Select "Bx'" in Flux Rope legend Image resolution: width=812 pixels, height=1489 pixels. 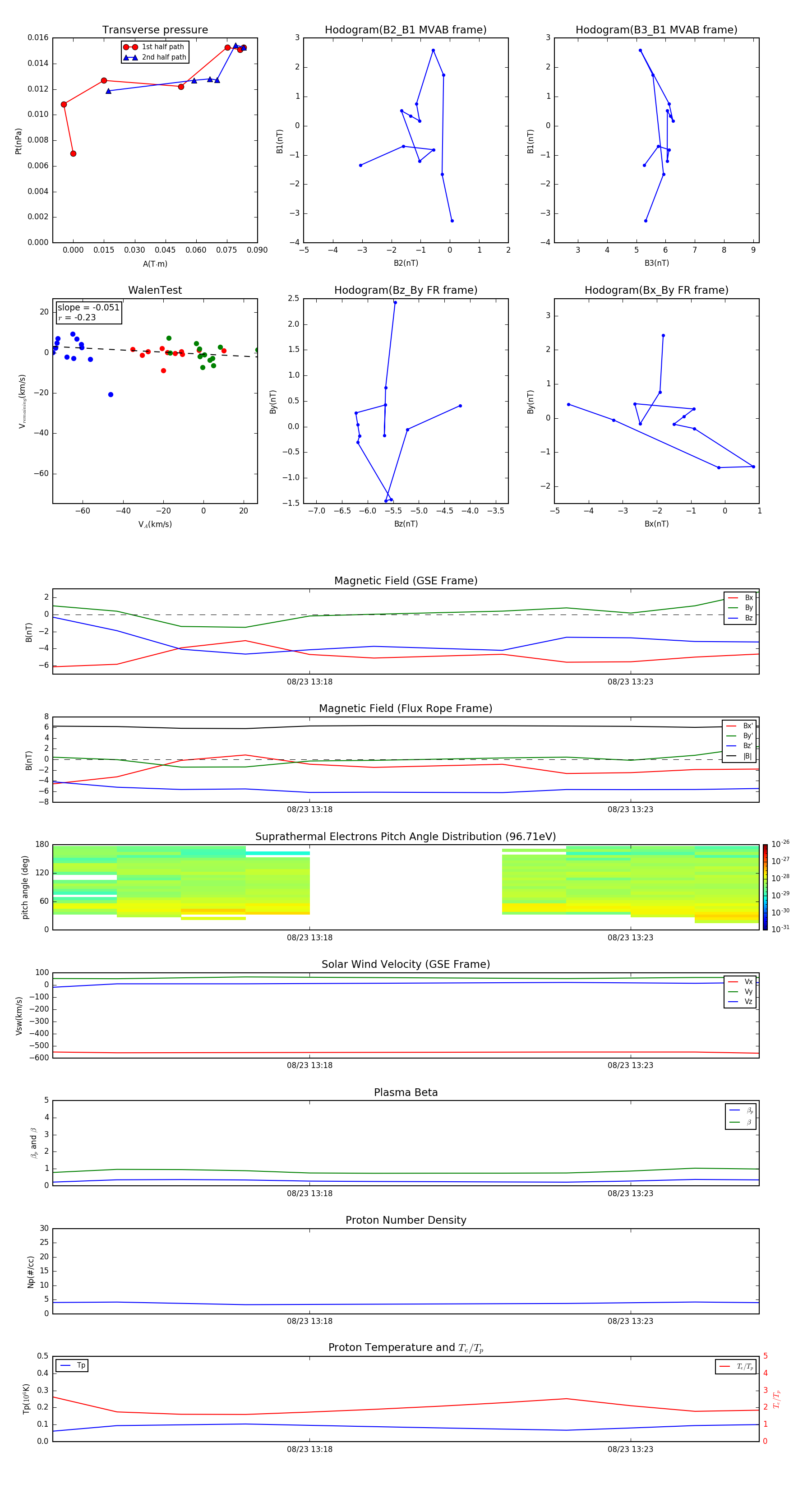[740, 726]
